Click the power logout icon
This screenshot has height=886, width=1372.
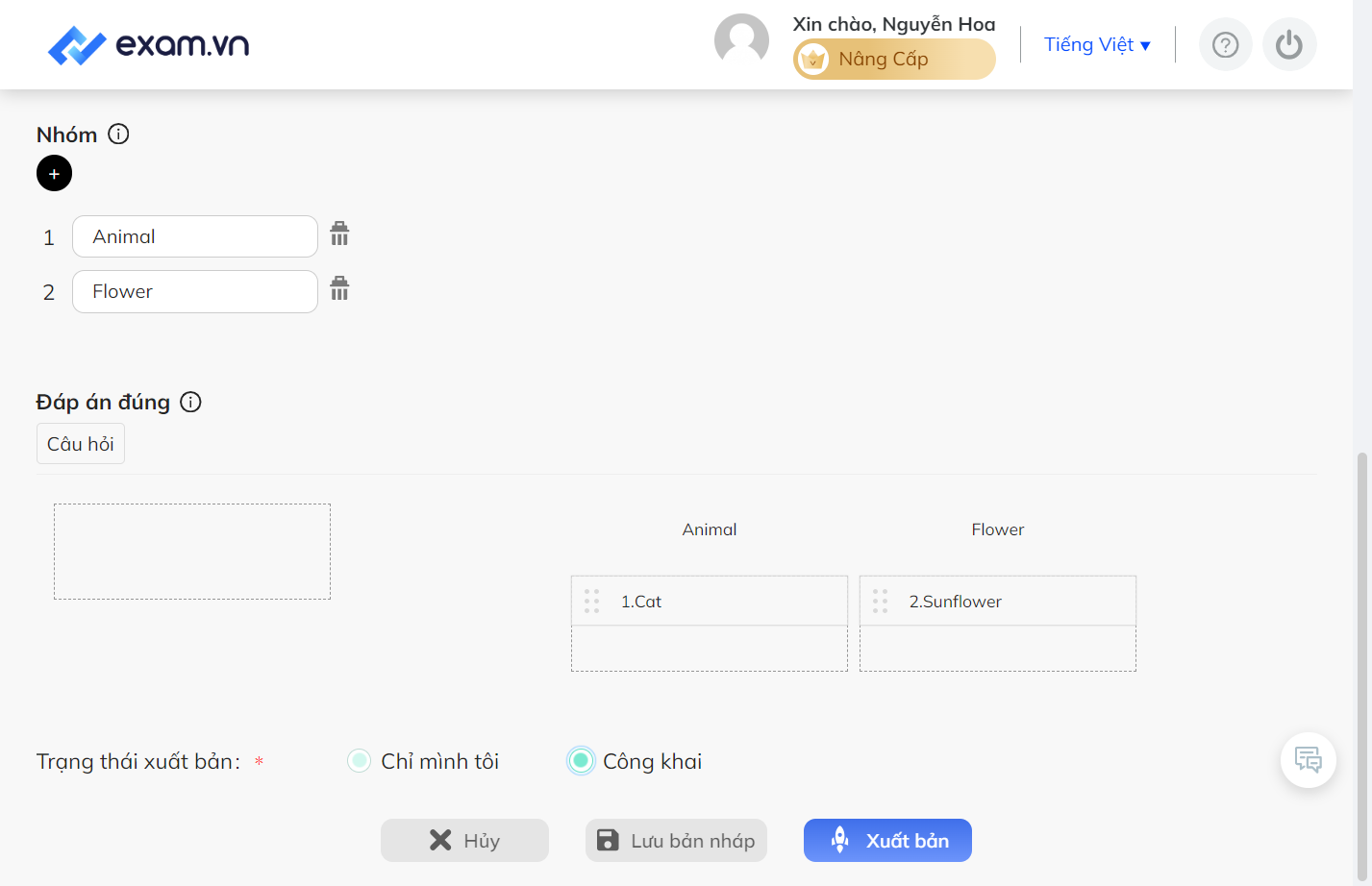click(x=1289, y=44)
